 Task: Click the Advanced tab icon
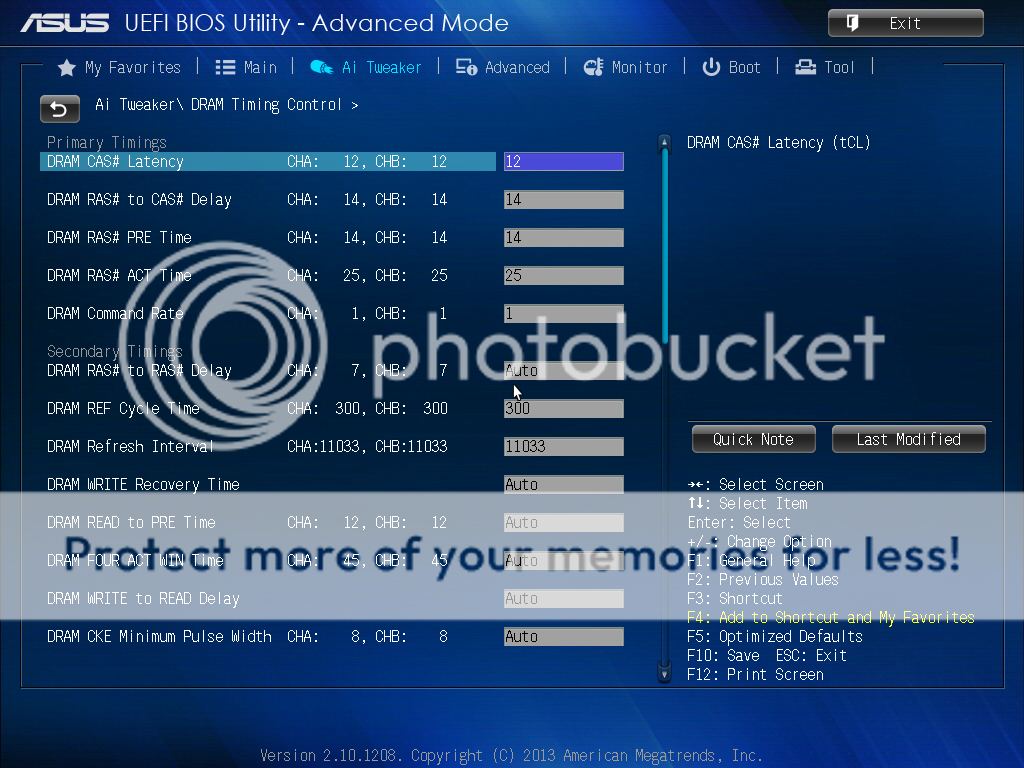466,67
